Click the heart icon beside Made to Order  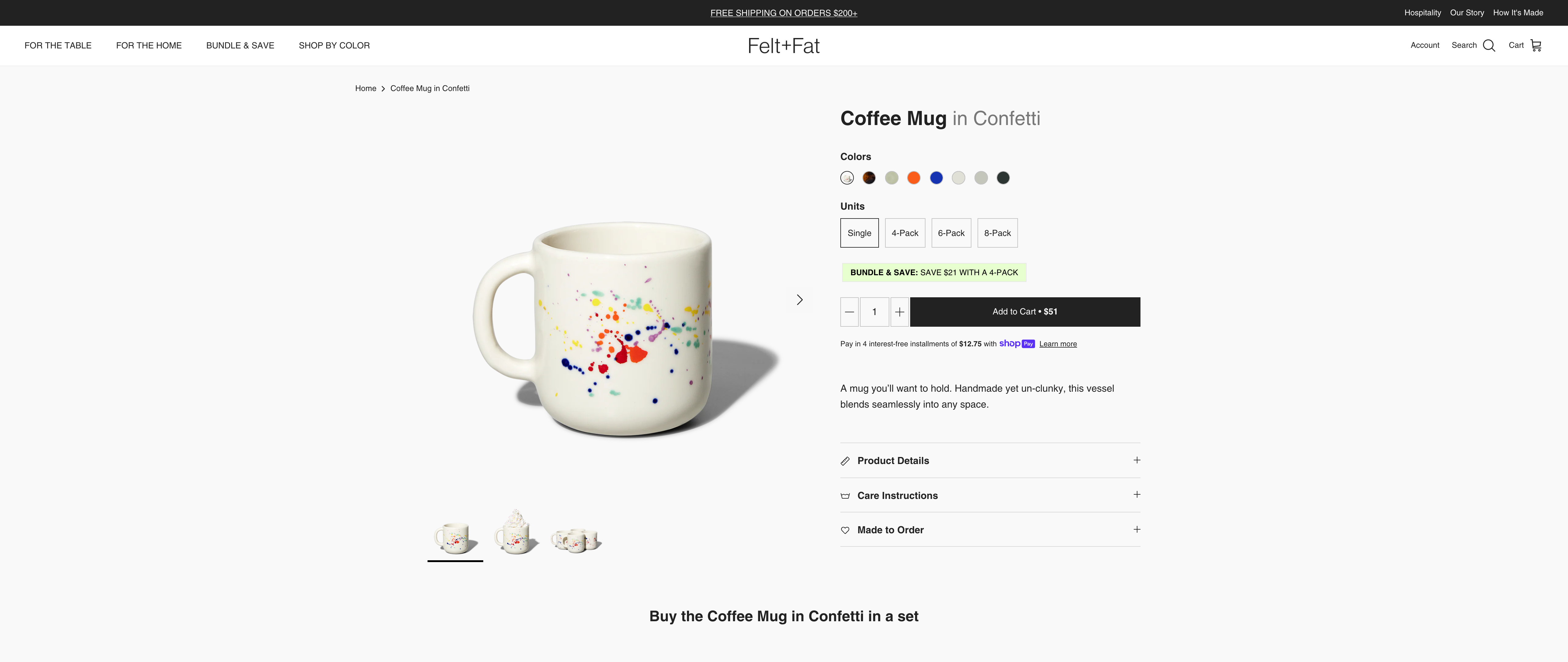click(845, 530)
